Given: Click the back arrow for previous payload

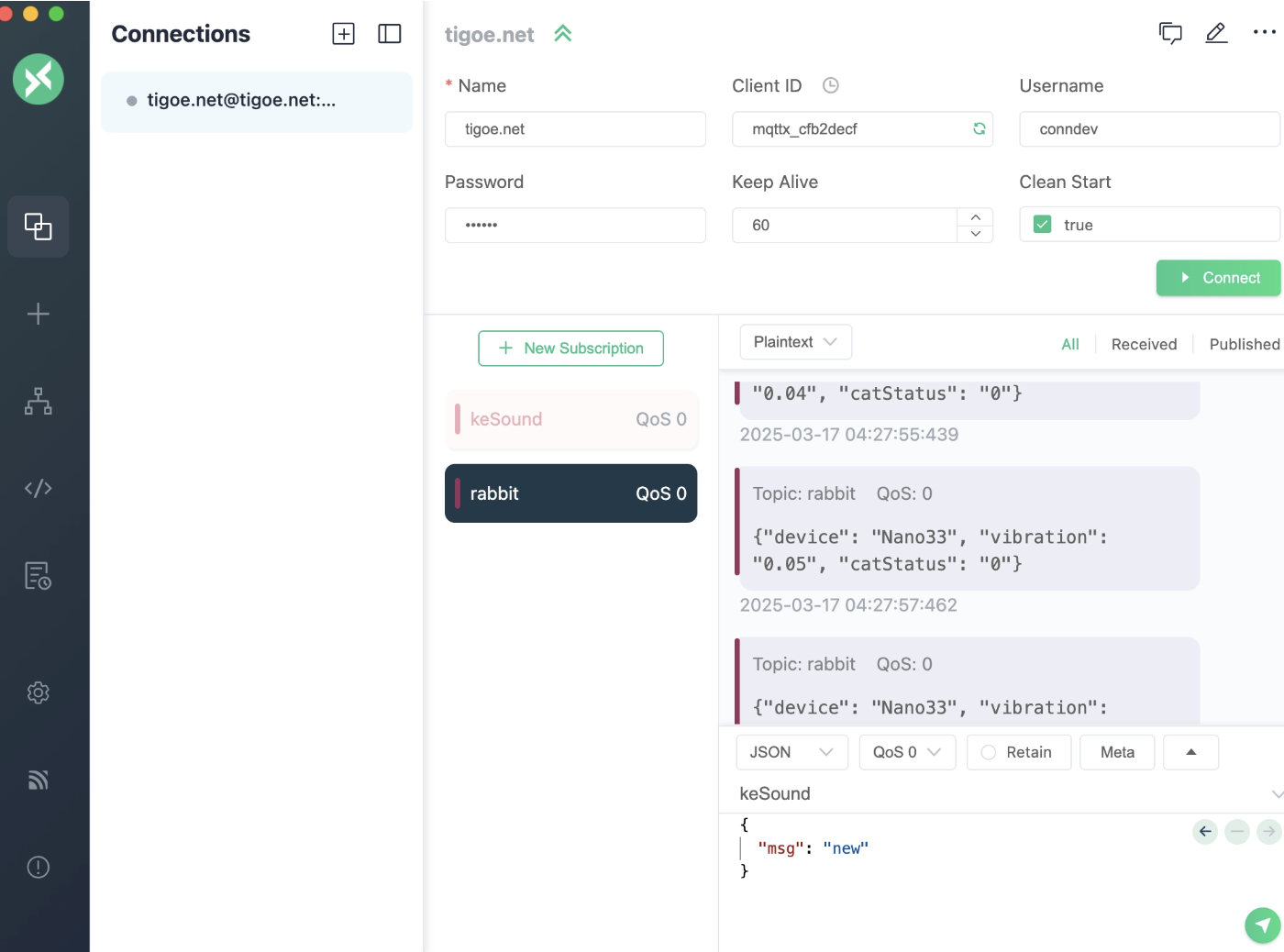Looking at the screenshot, I should (x=1205, y=832).
